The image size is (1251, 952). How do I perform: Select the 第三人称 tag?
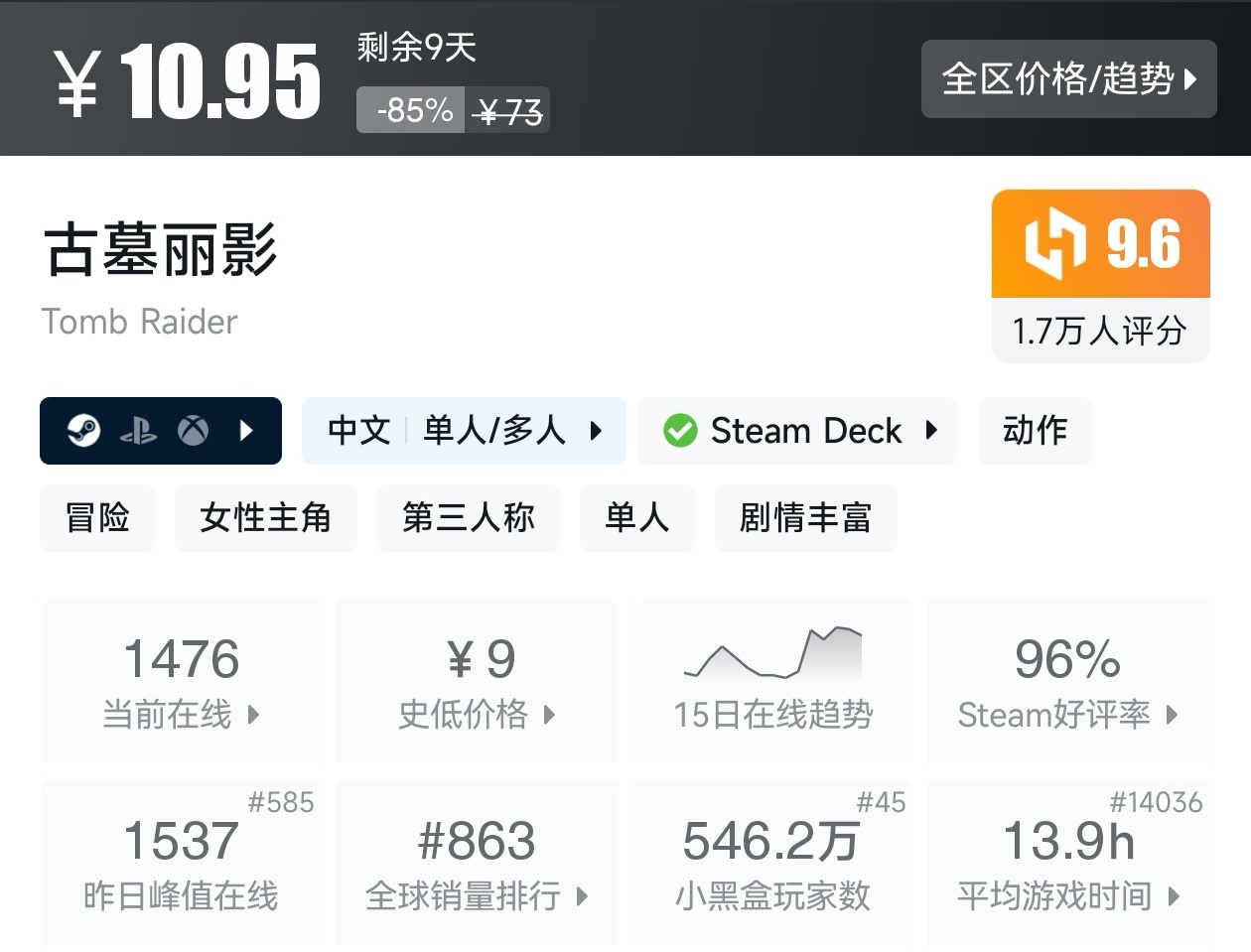coord(468,518)
